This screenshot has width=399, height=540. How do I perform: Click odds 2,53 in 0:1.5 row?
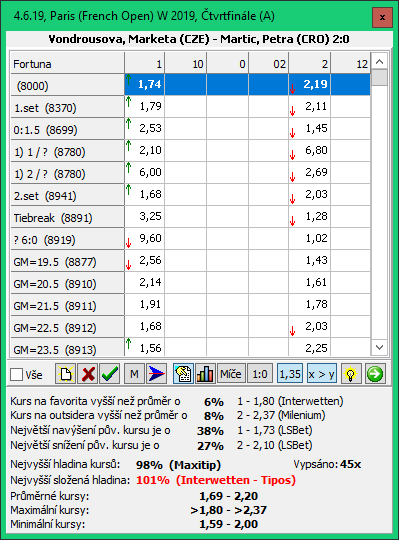[145, 128]
